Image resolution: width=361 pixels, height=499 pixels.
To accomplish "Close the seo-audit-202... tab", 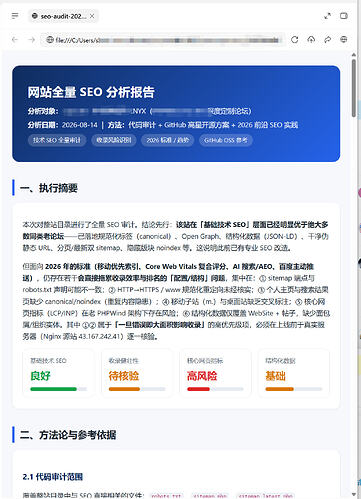I will tap(92, 16).
